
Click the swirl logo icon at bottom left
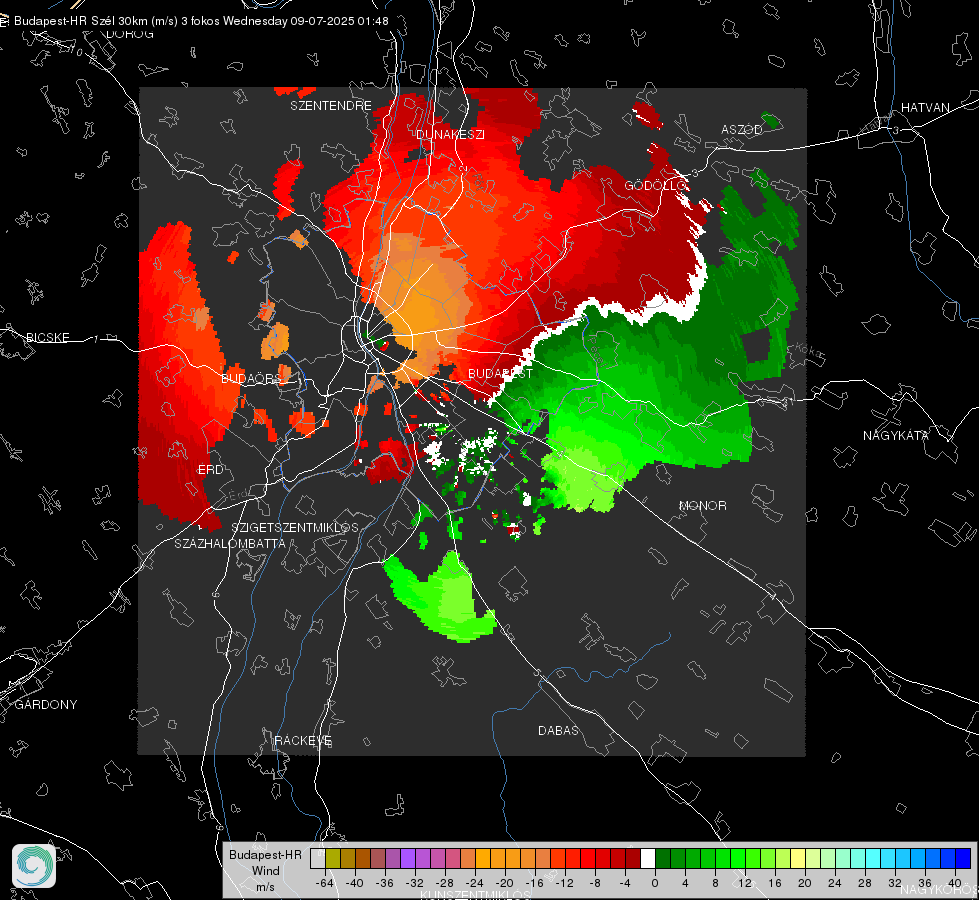34,866
